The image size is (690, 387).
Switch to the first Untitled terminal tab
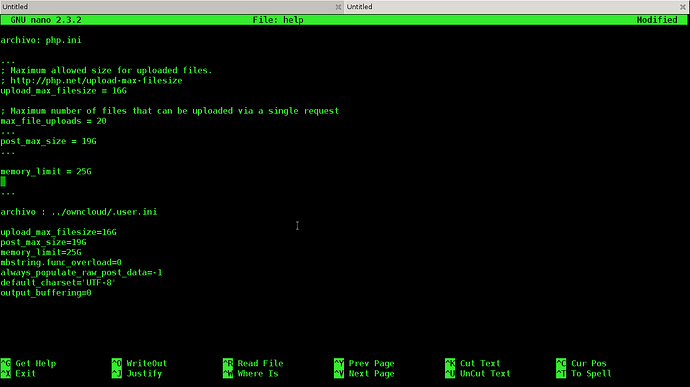[x=172, y=7]
